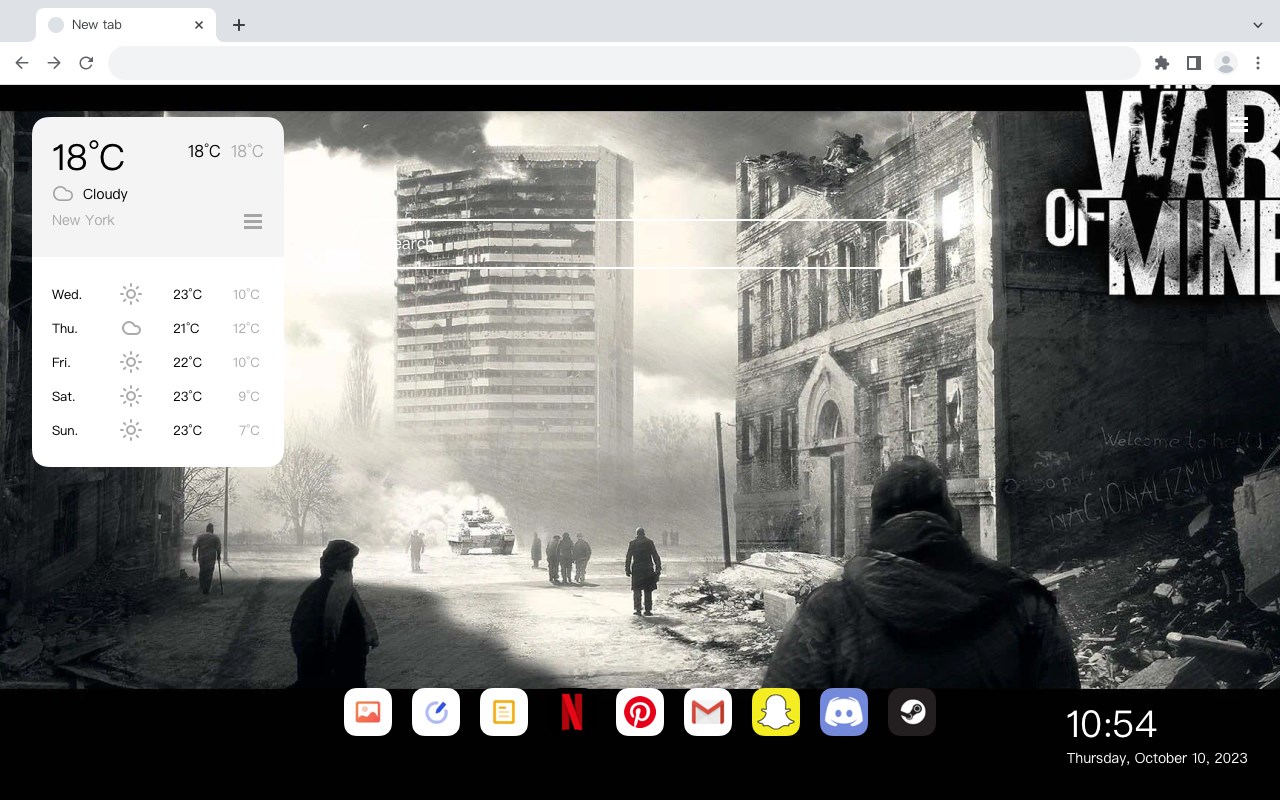Viewport: 1280px width, 800px height.
Task: Open the Chrome profile avatar
Action: point(1226,63)
